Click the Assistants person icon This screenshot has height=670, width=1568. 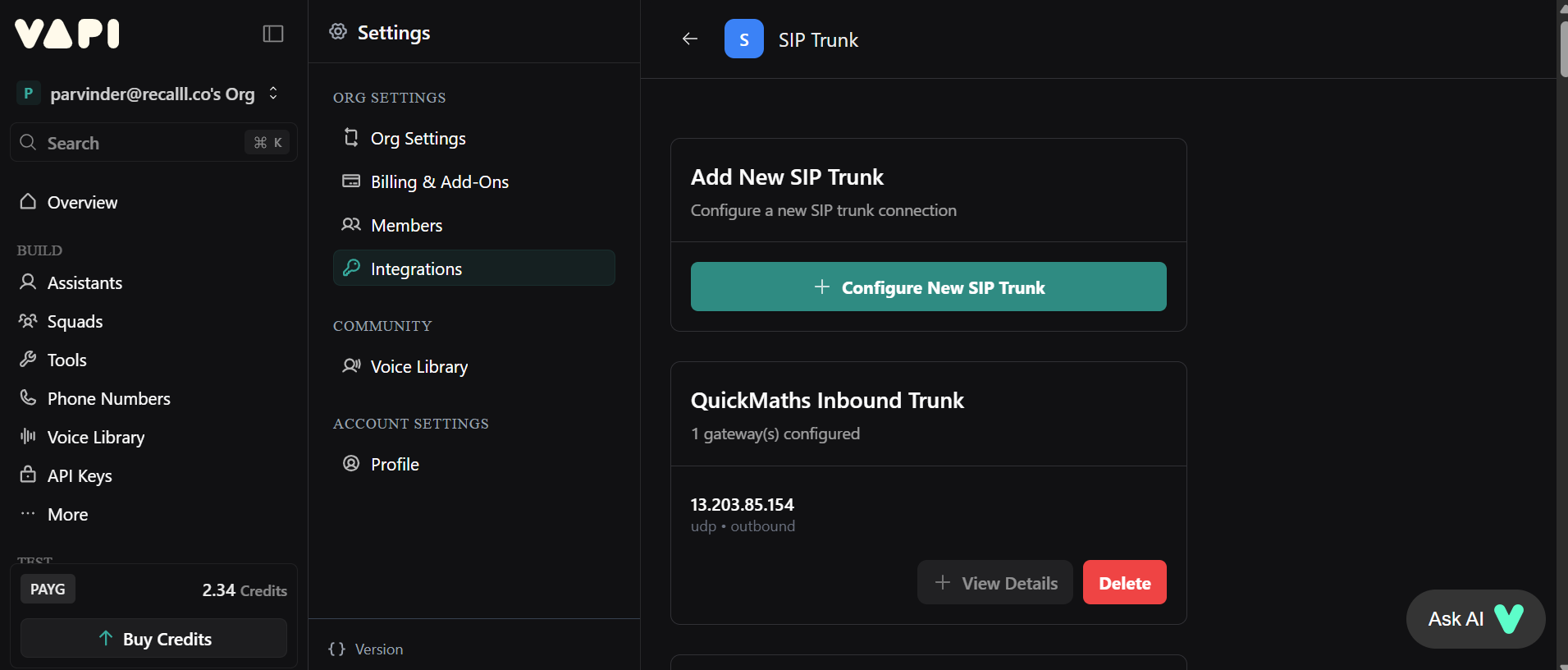(28, 282)
